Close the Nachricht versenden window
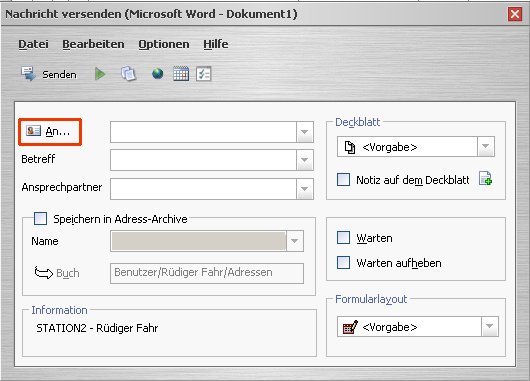530x381 pixels. click(515, 14)
